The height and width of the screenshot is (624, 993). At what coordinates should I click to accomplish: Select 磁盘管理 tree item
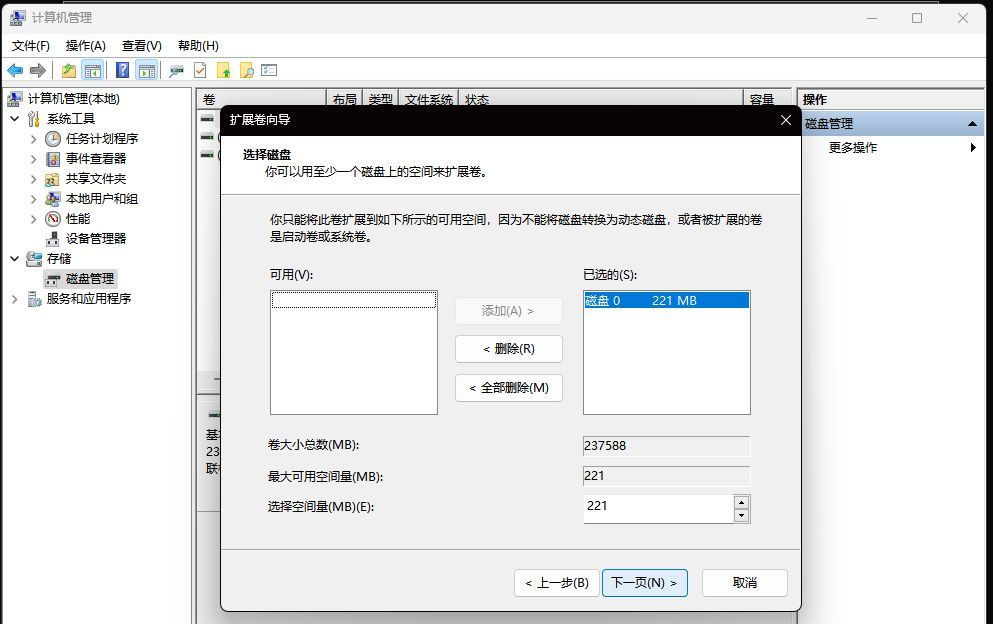pyautogui.click(x=90, y=279)
